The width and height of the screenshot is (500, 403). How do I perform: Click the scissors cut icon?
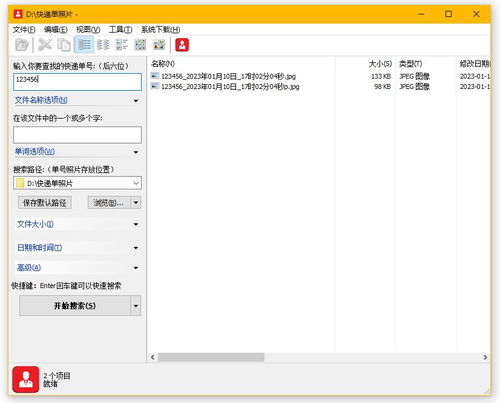pos(45,45)
